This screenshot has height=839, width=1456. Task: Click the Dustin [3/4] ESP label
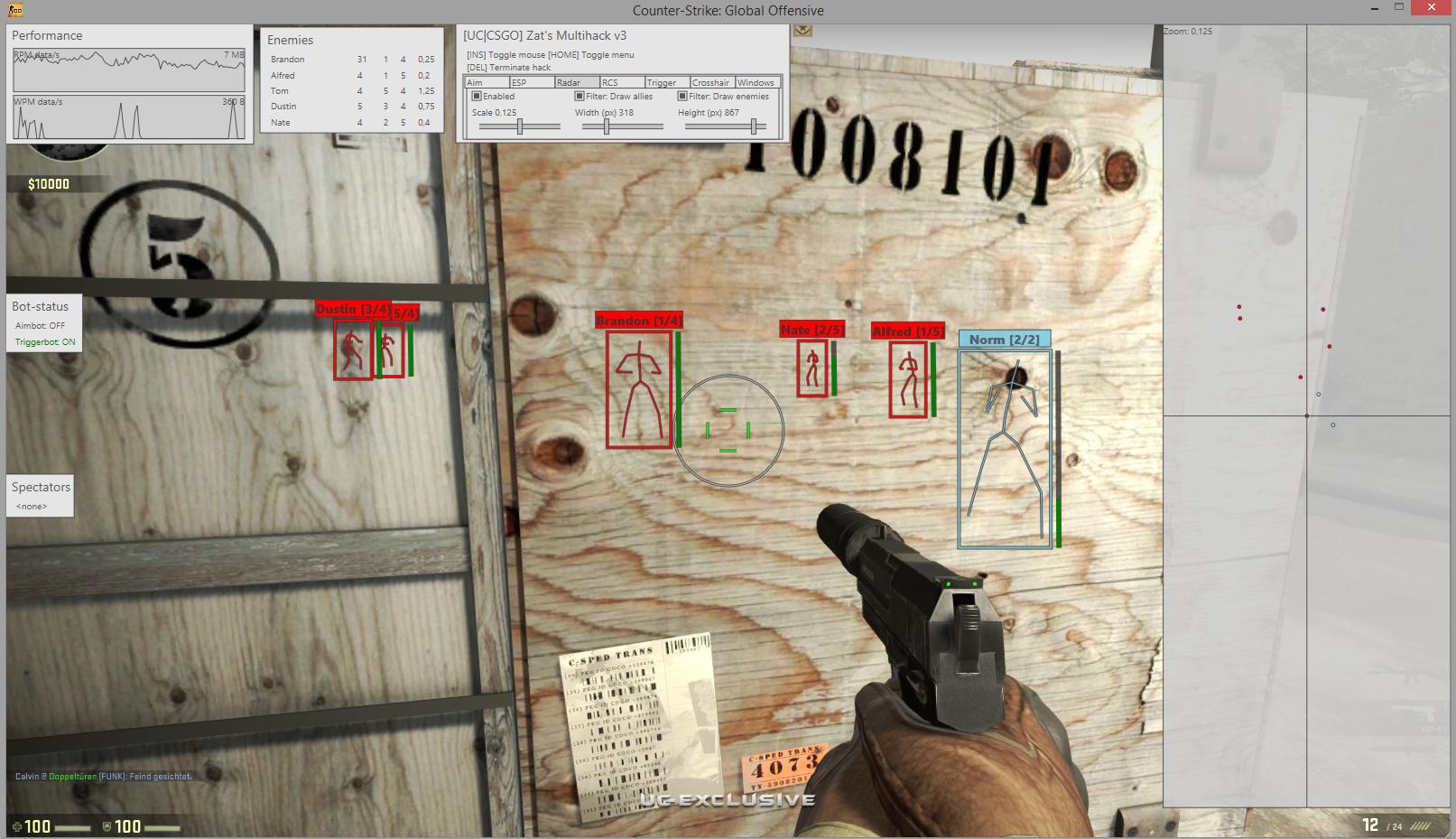(353, 309)
